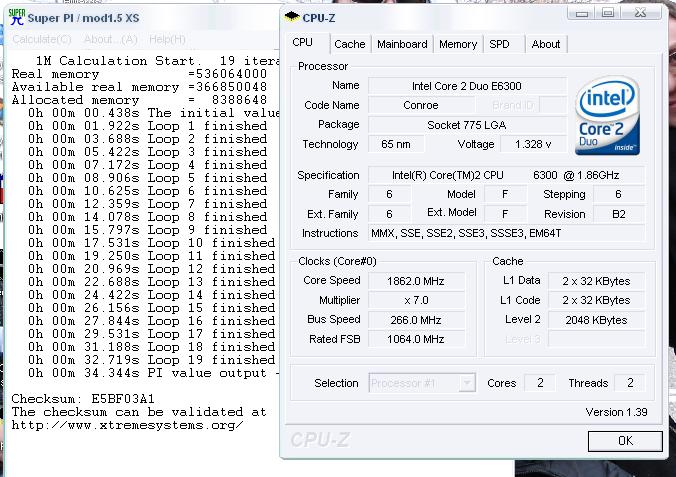The image size is (676, 477).
Task: Click the Checksum: E5BF03A1 line in Super PI
Action: [83, 399]
